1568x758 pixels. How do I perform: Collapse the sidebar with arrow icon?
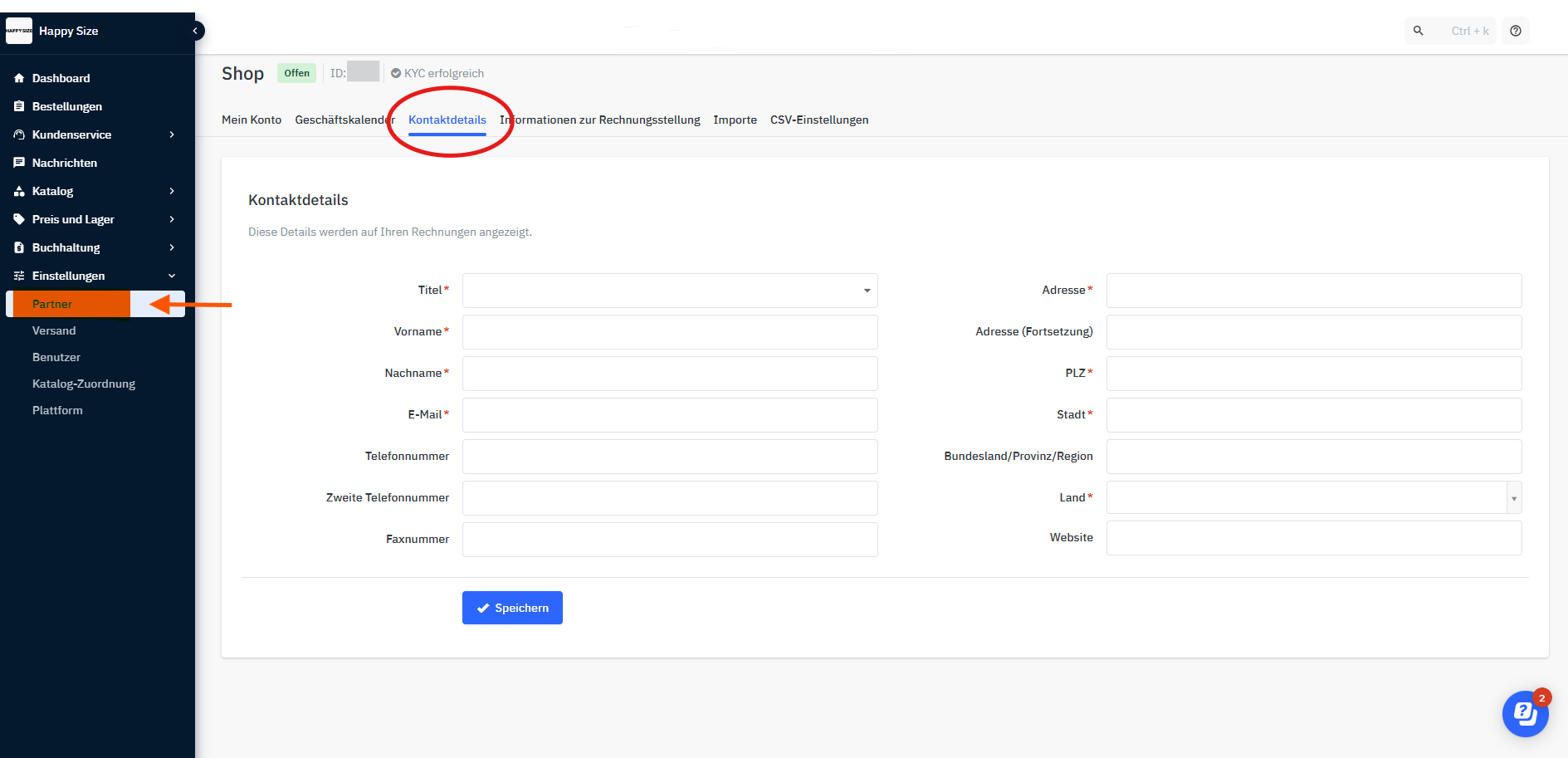click(x=195, y=31)
